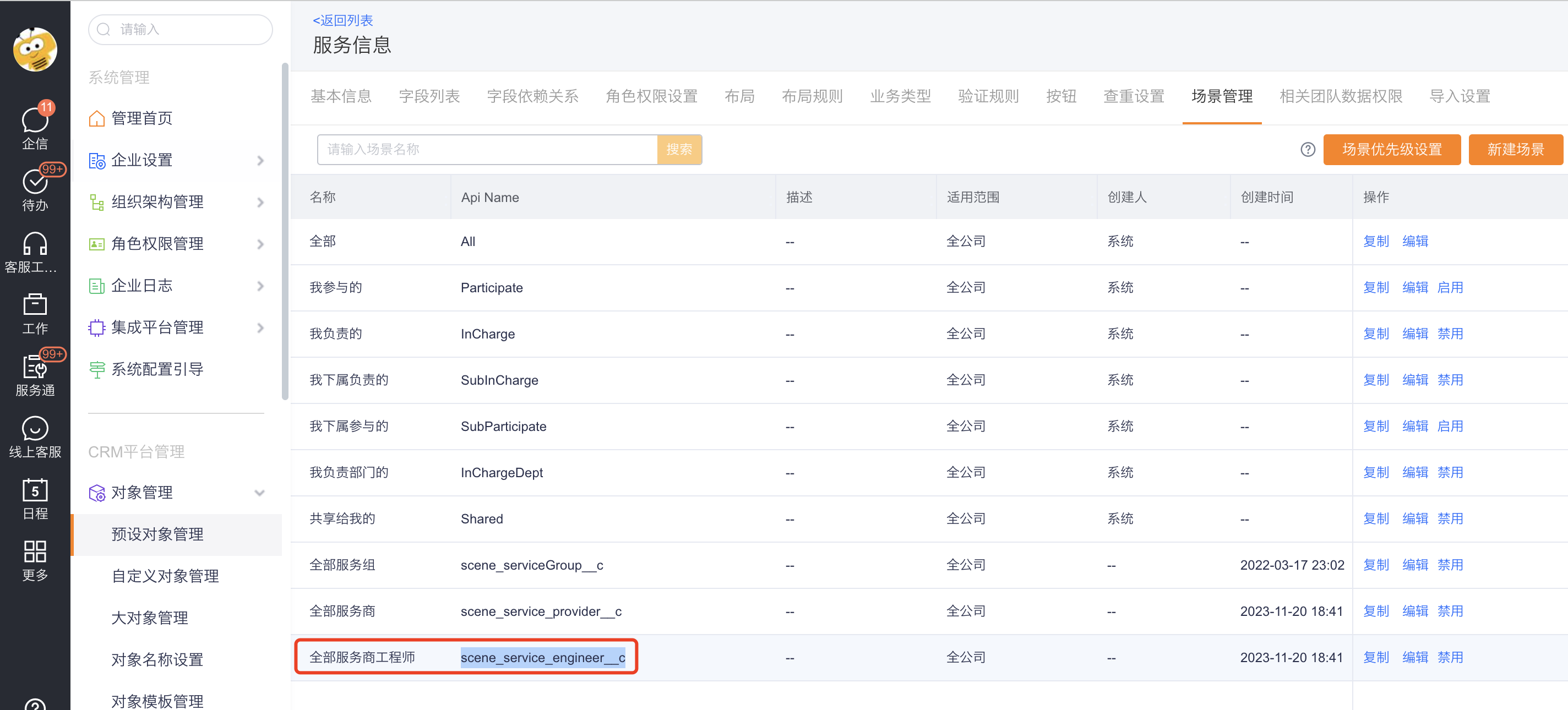The height and width of the screenshot is (710, 1568).
Task: Open the 更多 grid icon
Action: tap(35, 552)
